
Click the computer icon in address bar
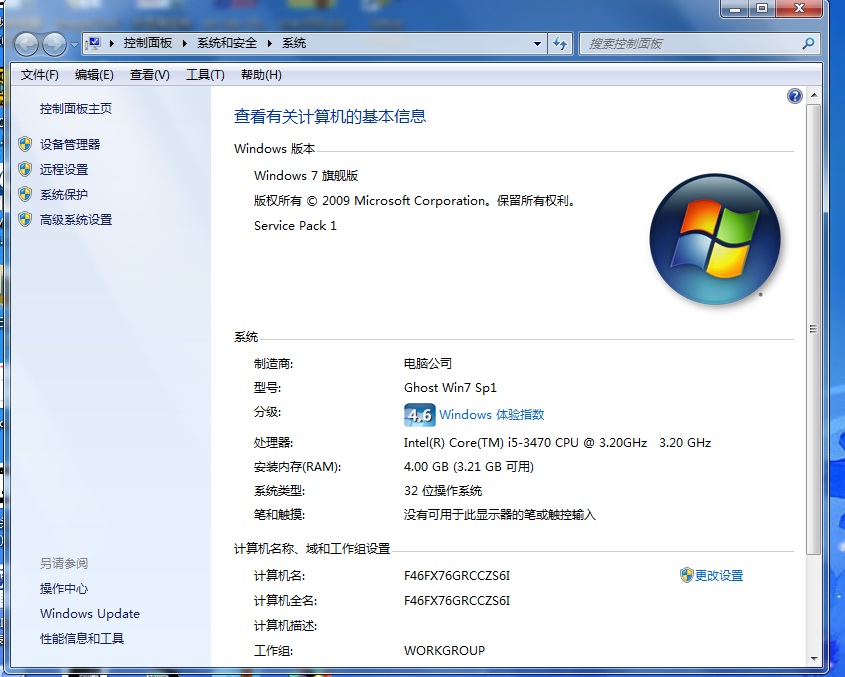click(94, 43)
